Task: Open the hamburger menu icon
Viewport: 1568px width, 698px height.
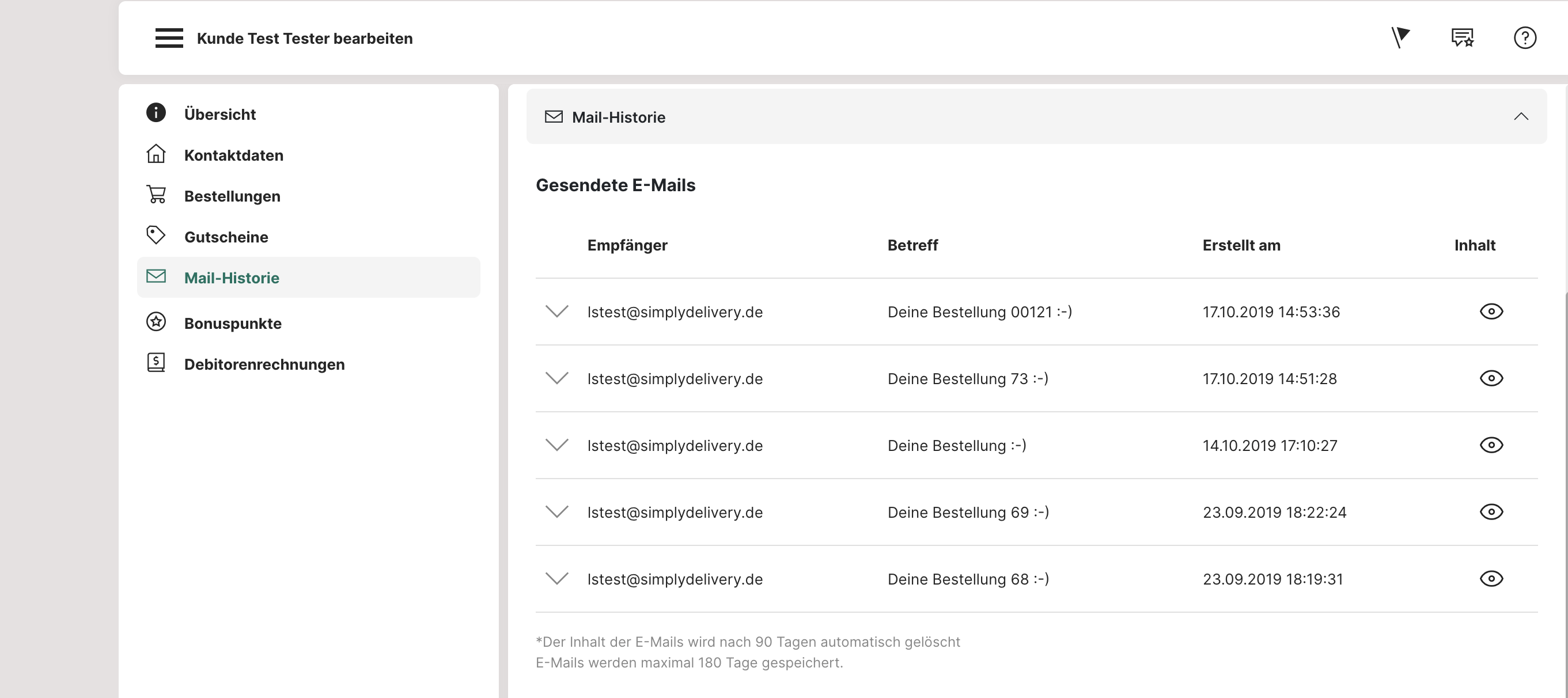Action: pyautogui.click(x=169, y=38)
